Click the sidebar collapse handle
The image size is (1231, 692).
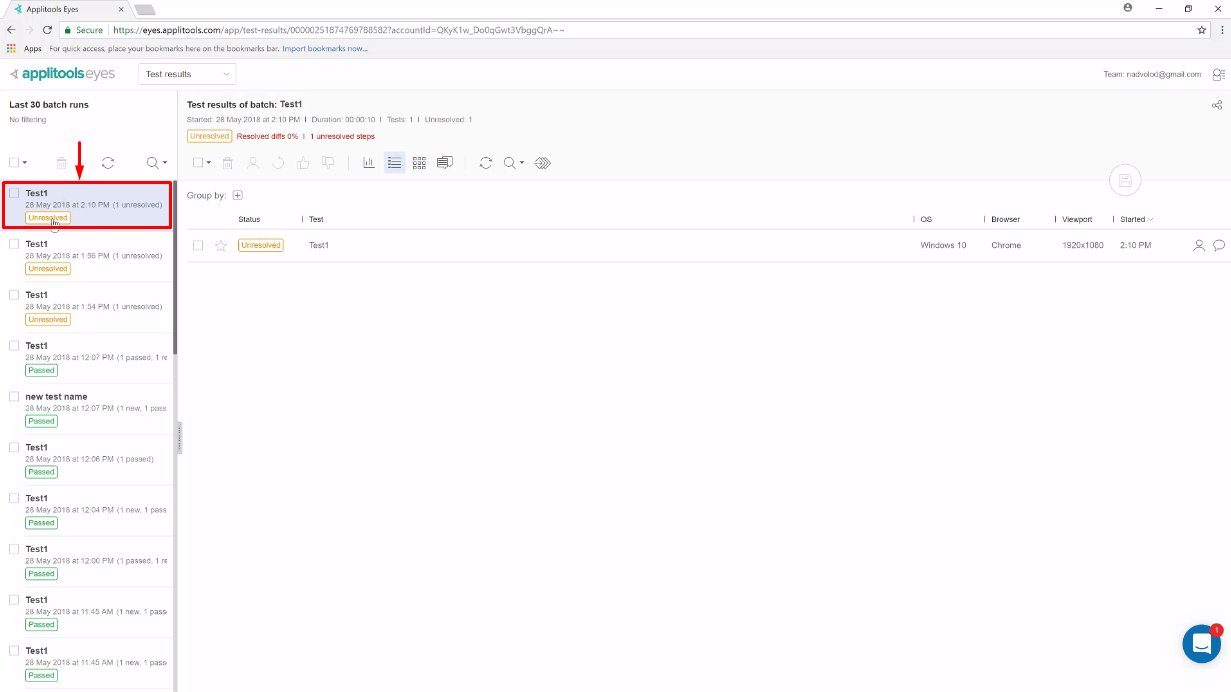(x=180, y=437)
